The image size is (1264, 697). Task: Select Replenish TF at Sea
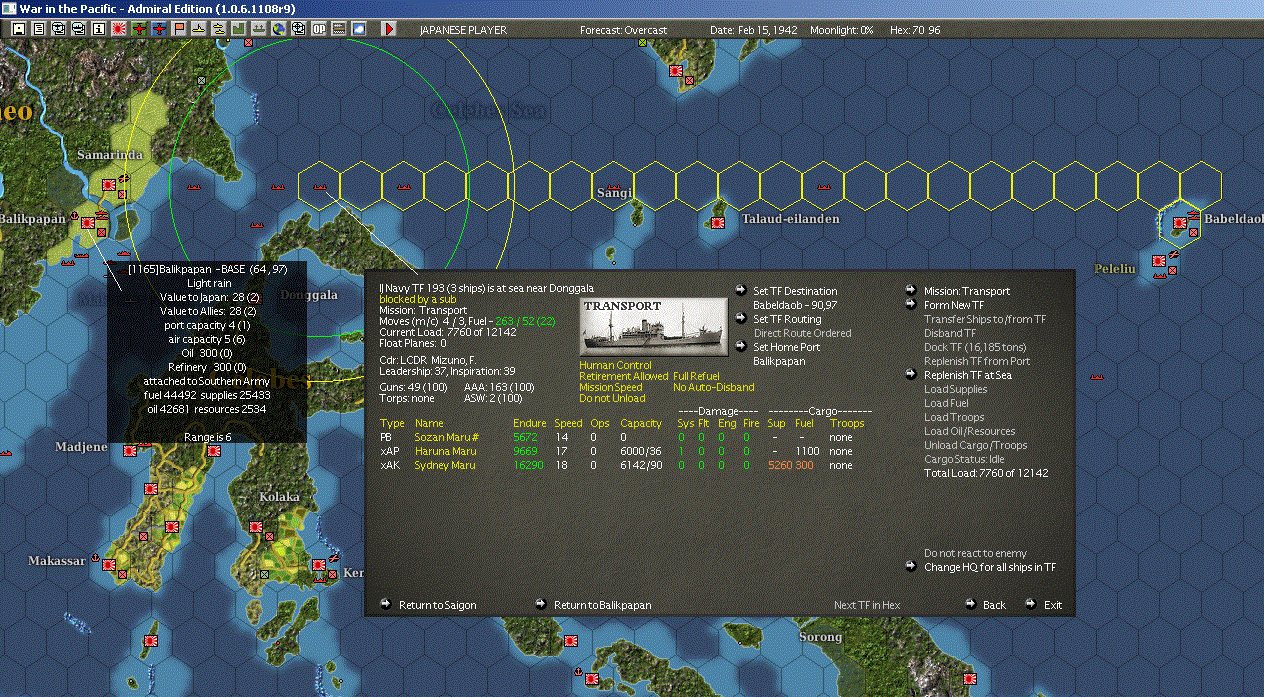point(967,375)
